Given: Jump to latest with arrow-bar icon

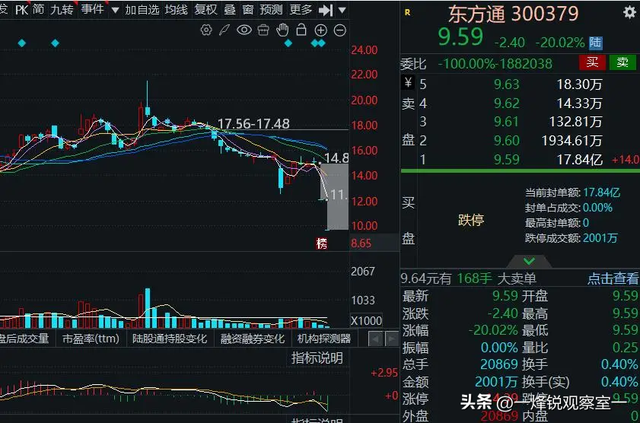Looking at the screenshot, I should click(x=326, y=10).
